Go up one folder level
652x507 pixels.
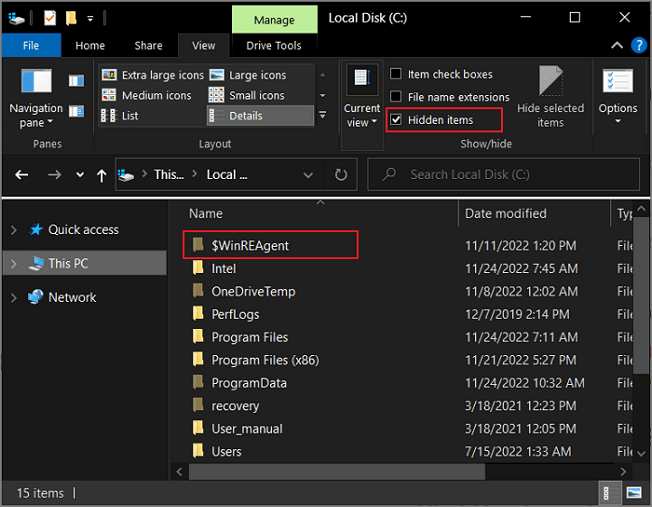[101, 176]
